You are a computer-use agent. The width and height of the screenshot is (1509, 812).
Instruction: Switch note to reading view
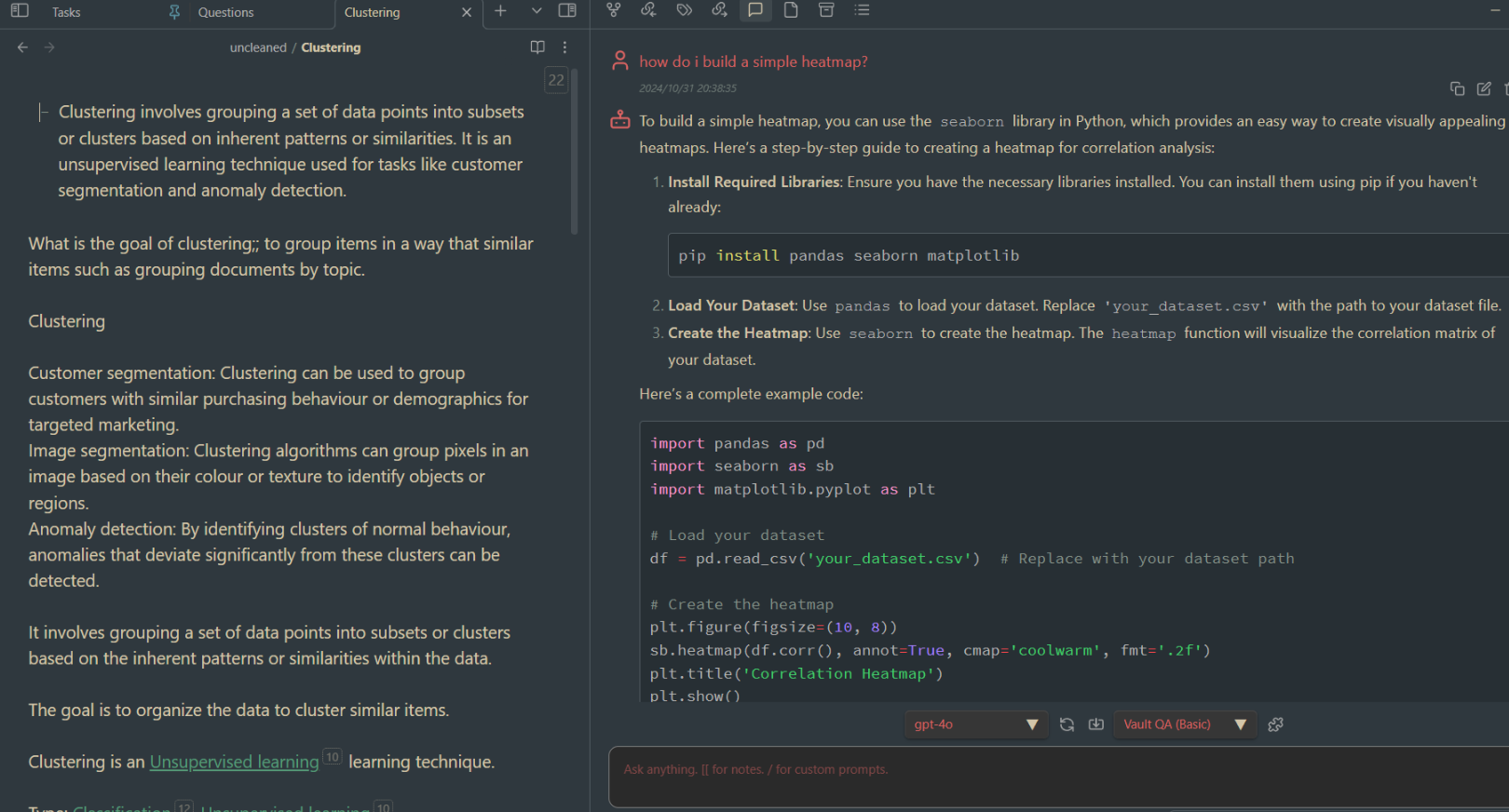(537, 47)
